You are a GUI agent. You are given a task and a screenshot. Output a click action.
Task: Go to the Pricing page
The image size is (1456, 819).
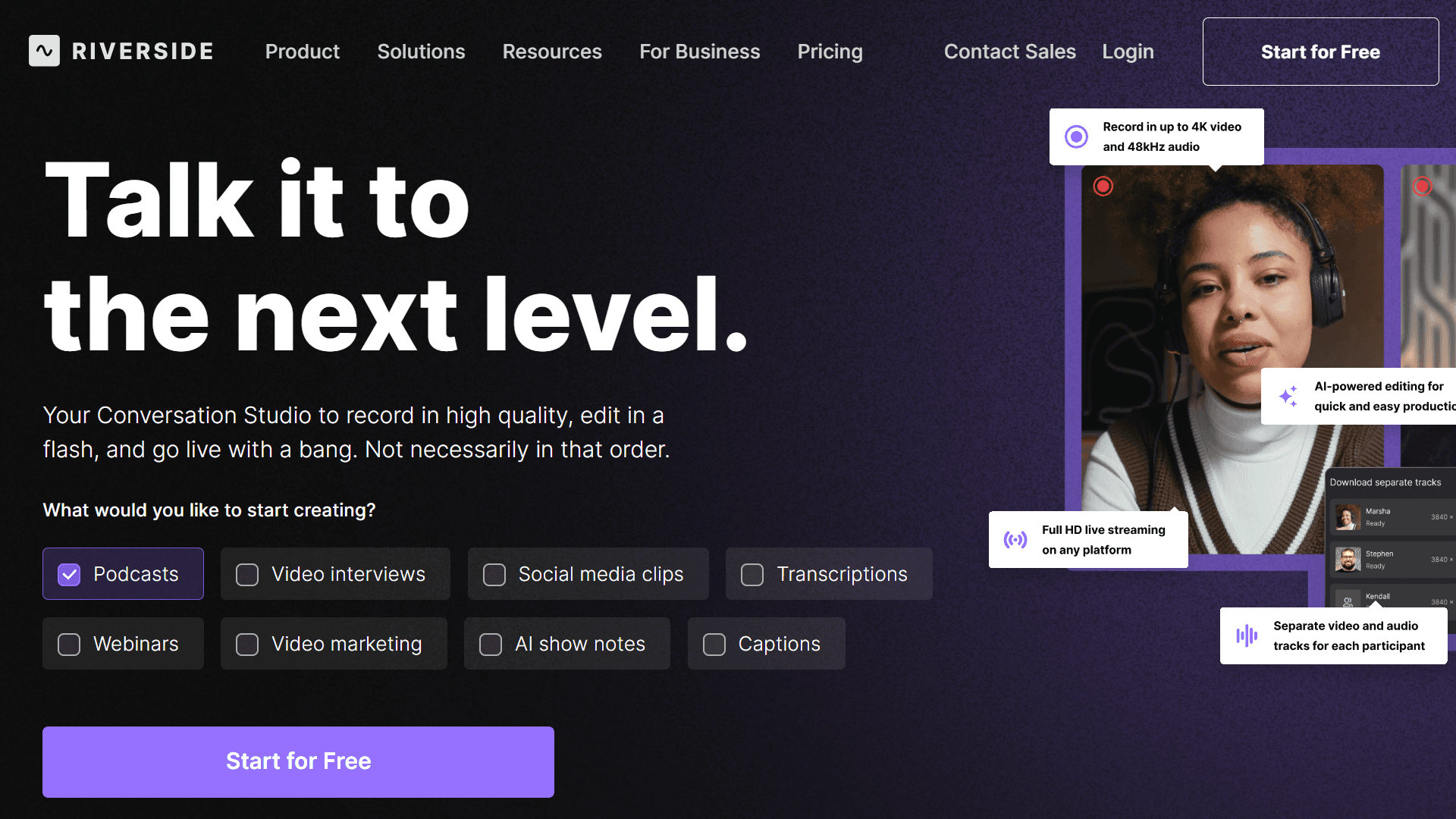[830, 52]
